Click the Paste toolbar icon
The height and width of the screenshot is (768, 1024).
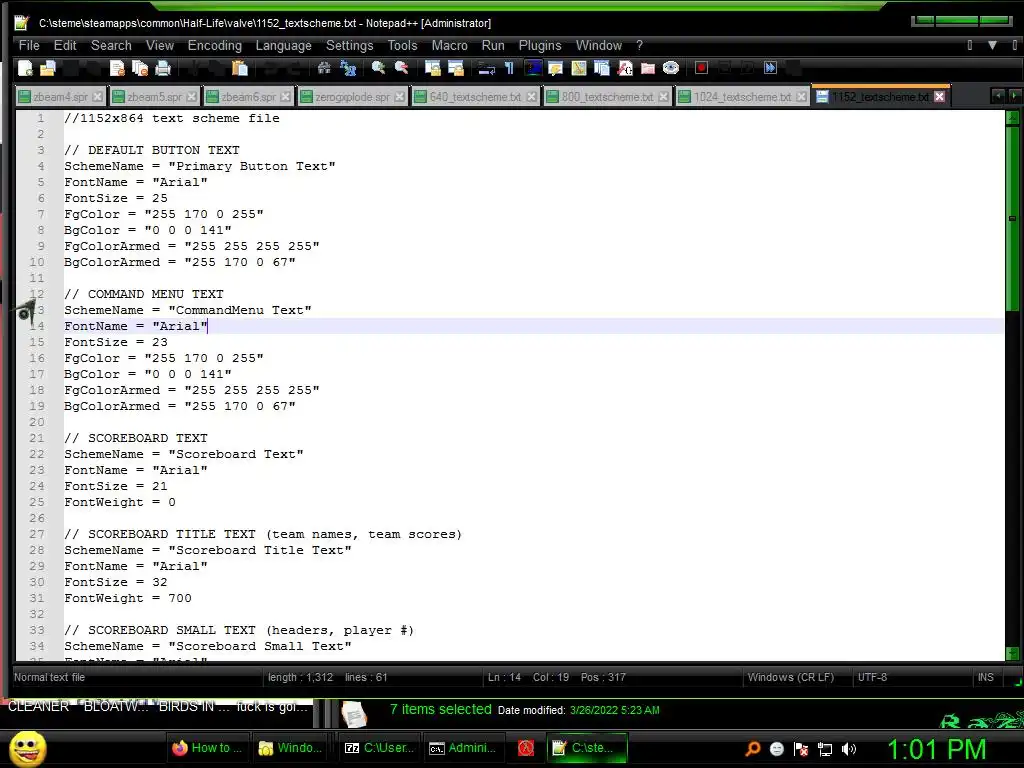[x=240, y=68]
